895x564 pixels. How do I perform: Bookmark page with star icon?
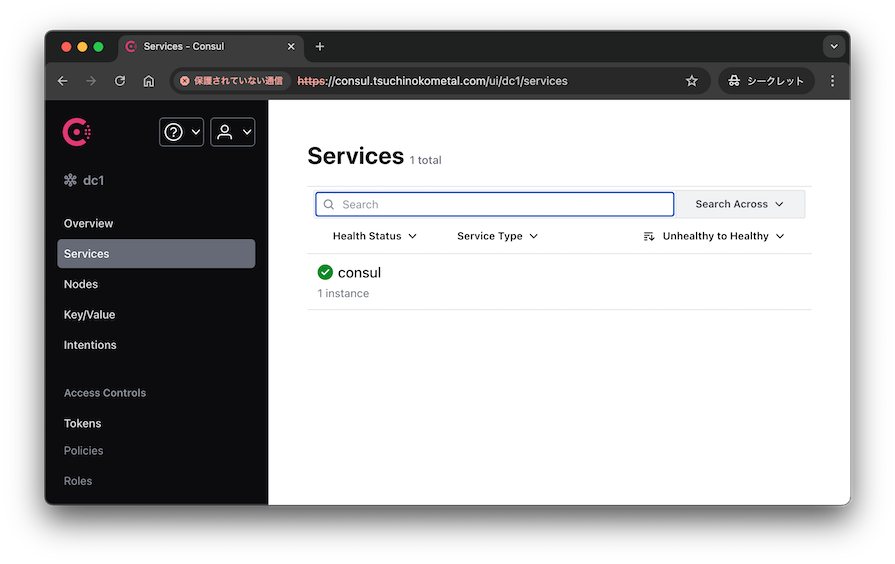point(692,81)
